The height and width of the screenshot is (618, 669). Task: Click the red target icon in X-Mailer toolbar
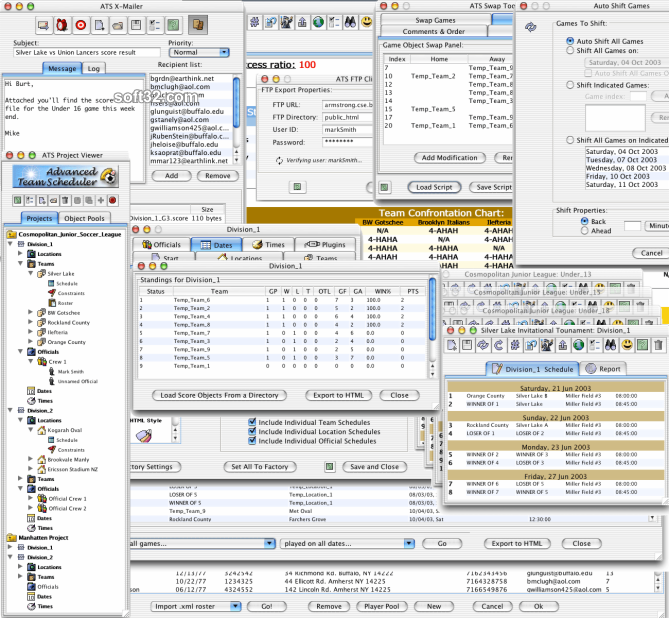click(x=81, y=25)
